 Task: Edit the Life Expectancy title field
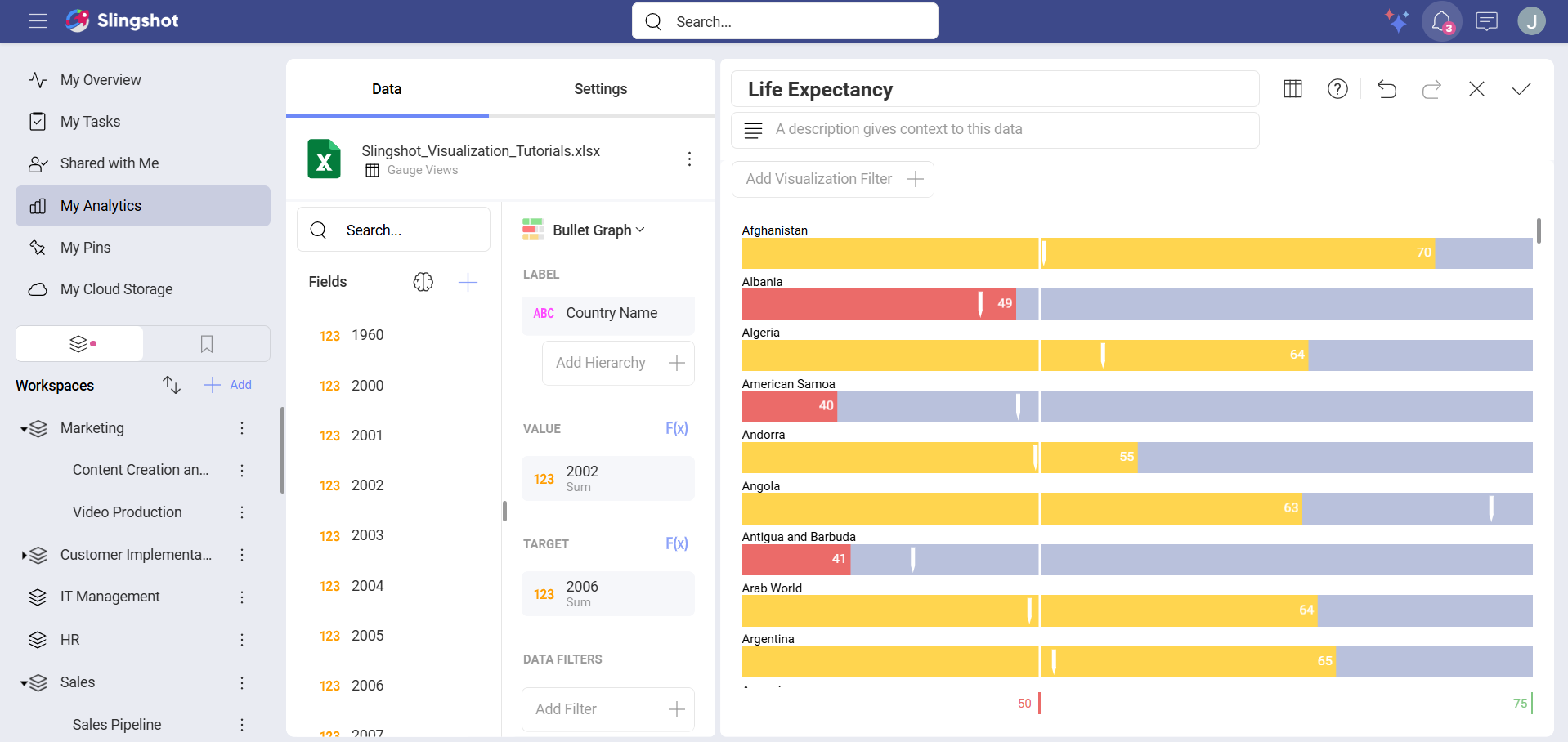[995, 89]
